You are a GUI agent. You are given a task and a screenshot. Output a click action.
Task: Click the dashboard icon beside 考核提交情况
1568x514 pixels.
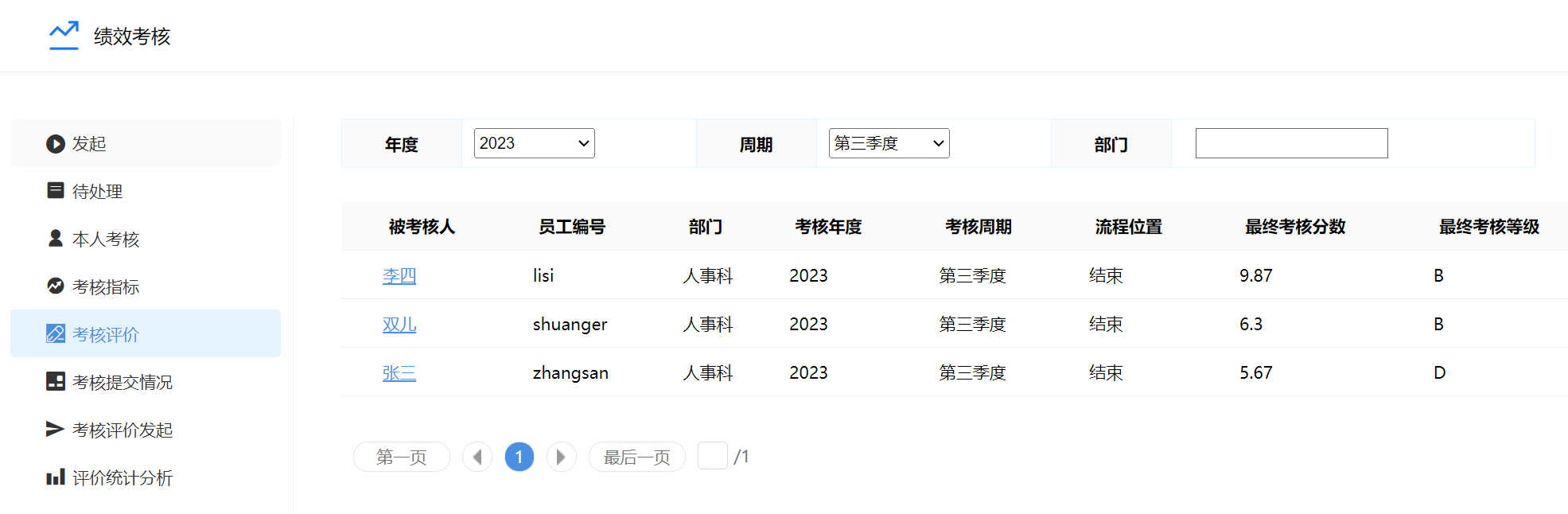point(55,382)
